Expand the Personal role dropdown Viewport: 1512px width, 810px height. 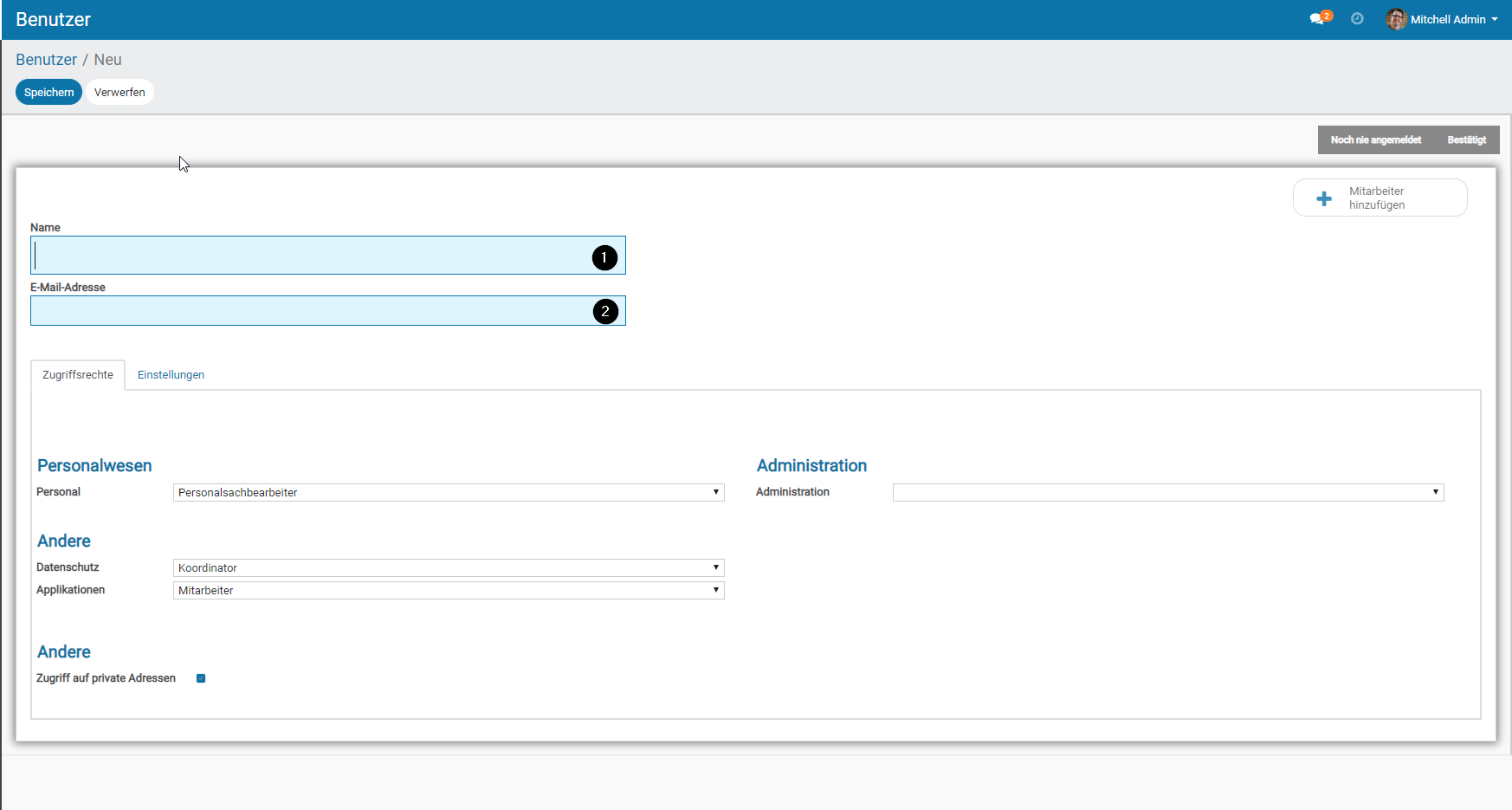tap(449, 493)
